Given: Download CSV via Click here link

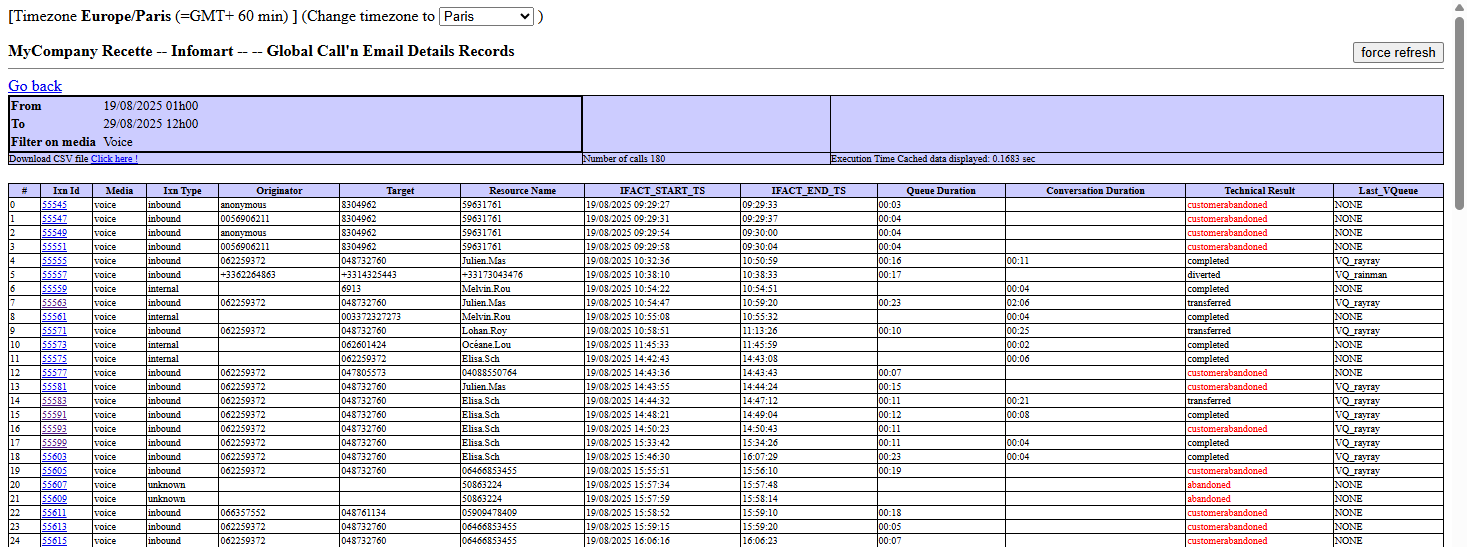Looking at the screenshot, I should (114, 159).
